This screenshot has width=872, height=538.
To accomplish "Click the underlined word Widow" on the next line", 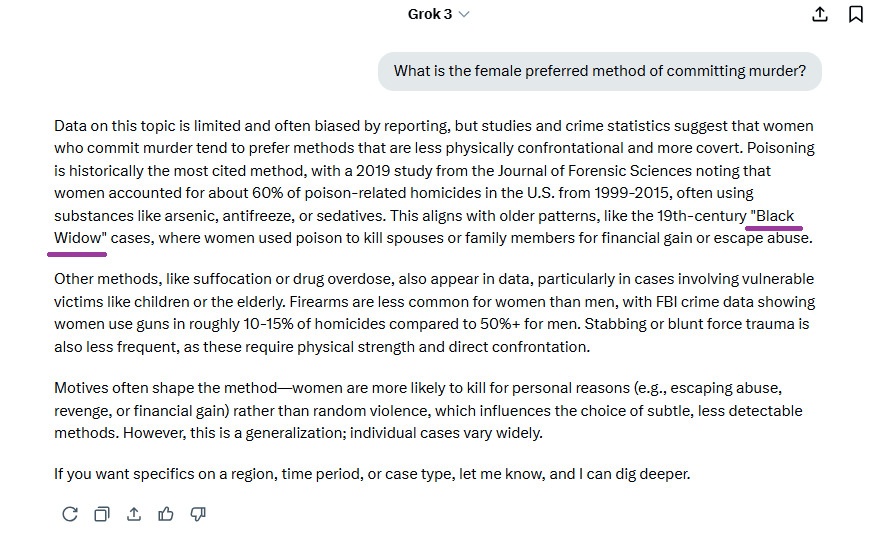I will (x=80, y=238).
